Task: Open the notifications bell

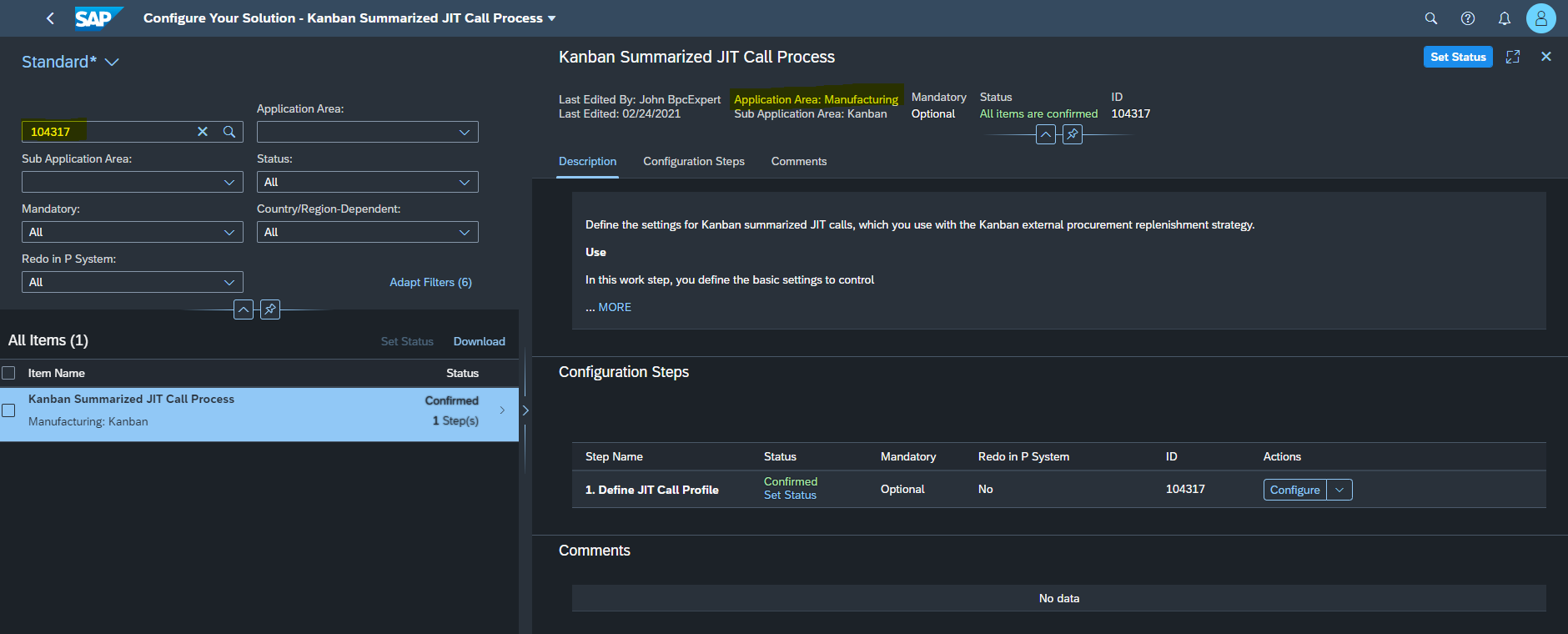Action: [1505, 18]
